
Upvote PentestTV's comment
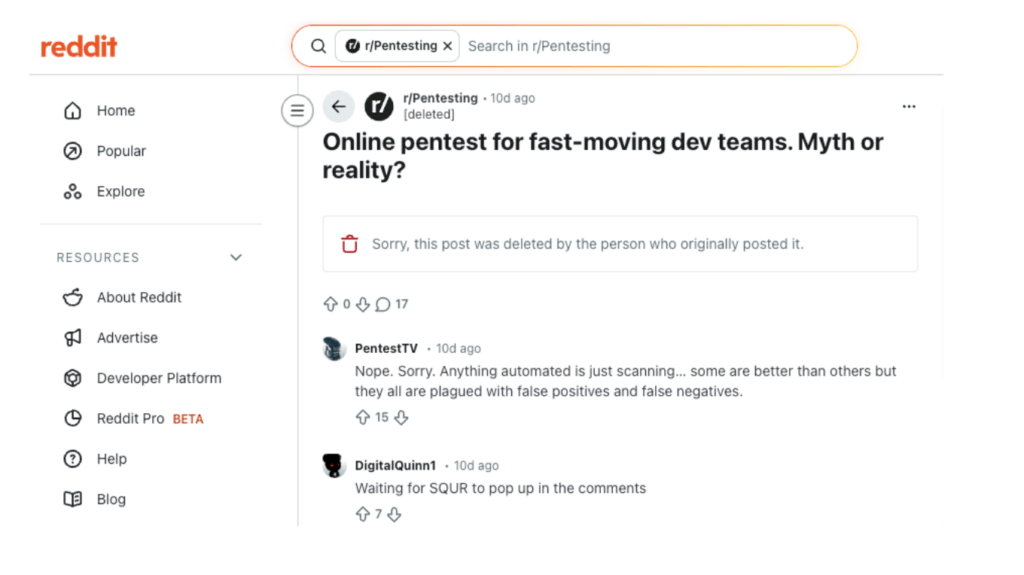(x=363, y=417)
